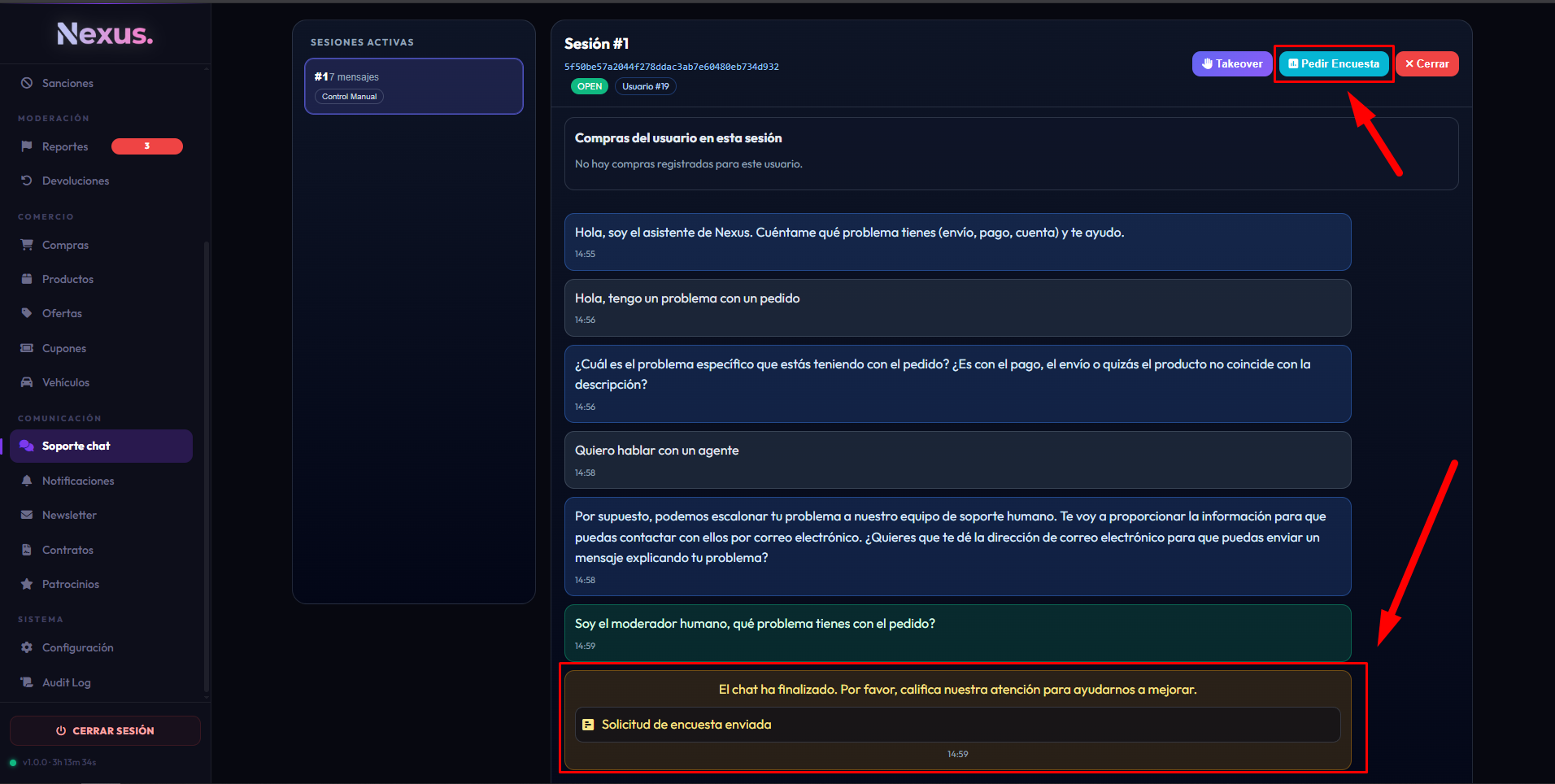Click 'Compras del usuario en esta sesión' heading
Screen dimensions: 1555x784
coord(678,138)
